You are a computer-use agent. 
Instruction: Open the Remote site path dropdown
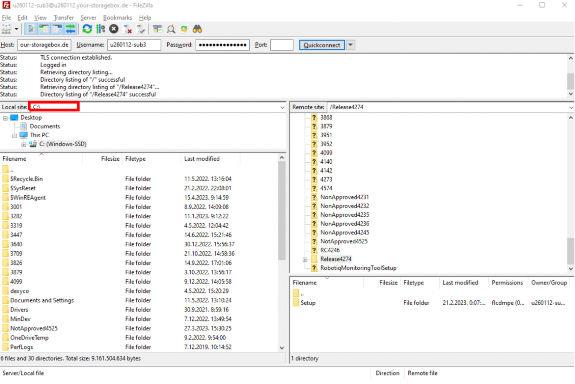(x=571, y=107)
